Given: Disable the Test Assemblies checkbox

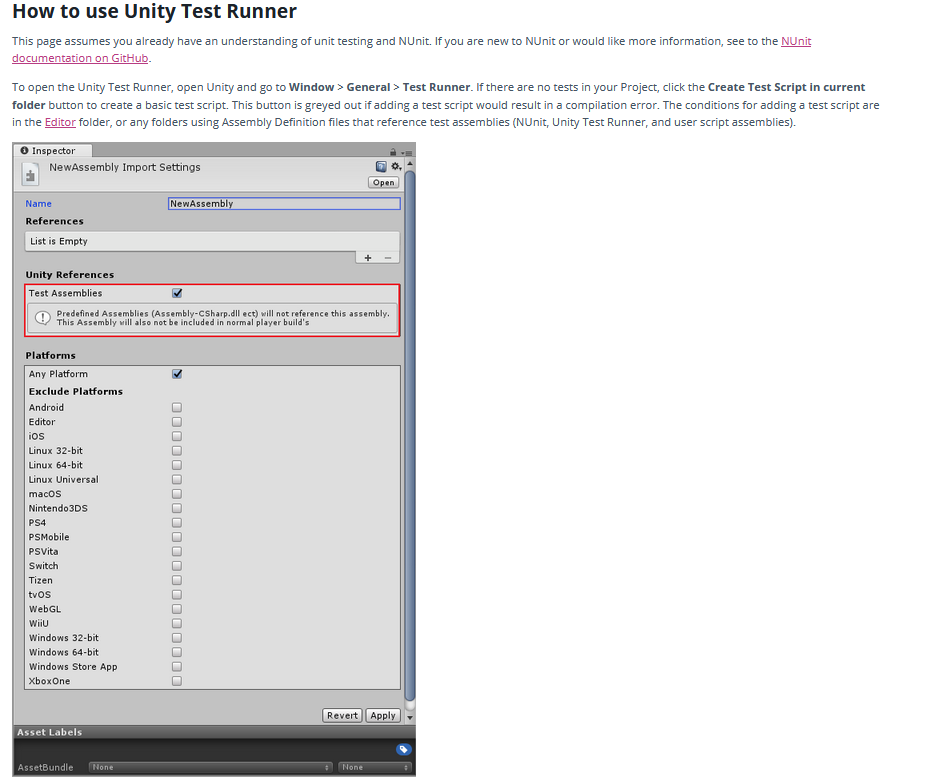Looking at the screenshot, I should (x=177, y=293).
